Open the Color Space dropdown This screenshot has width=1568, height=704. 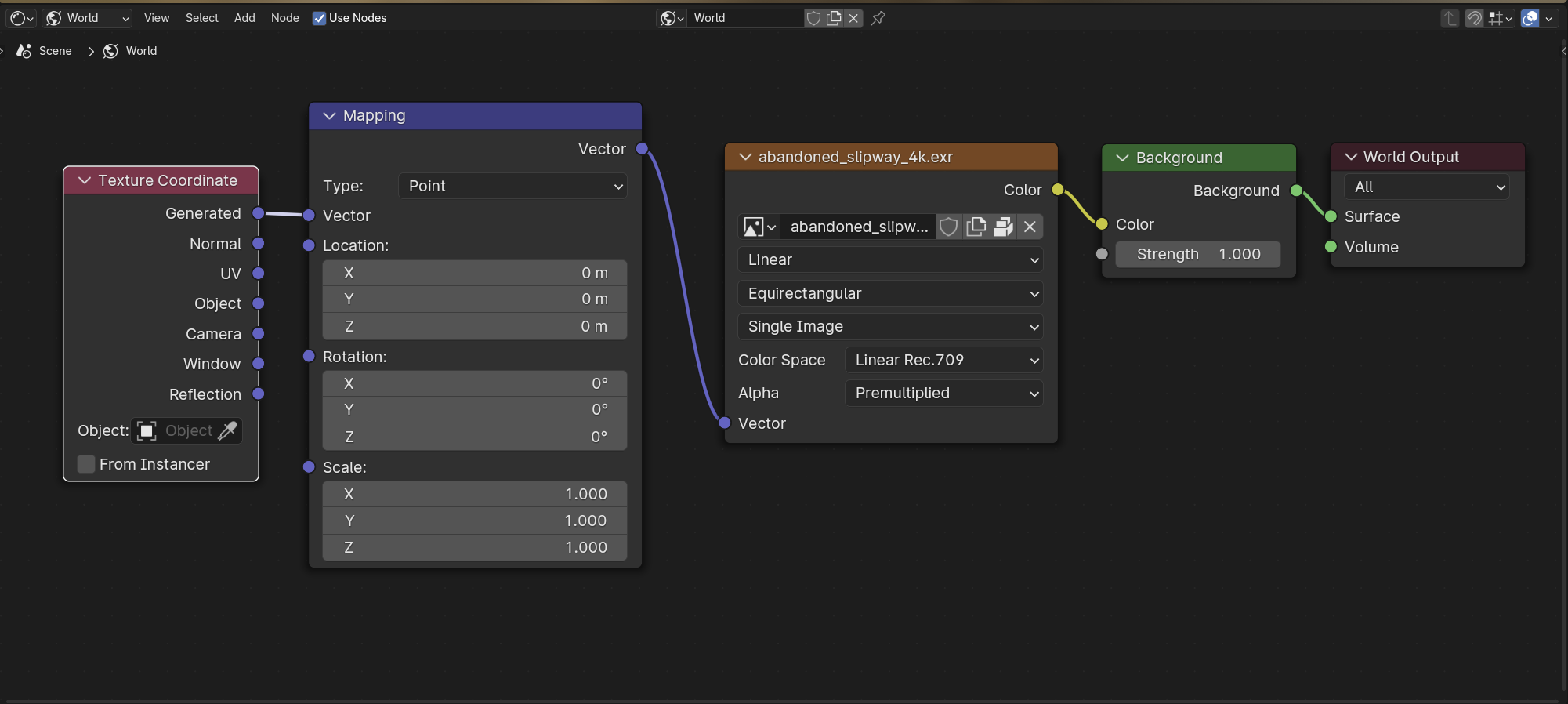(943, 360)
